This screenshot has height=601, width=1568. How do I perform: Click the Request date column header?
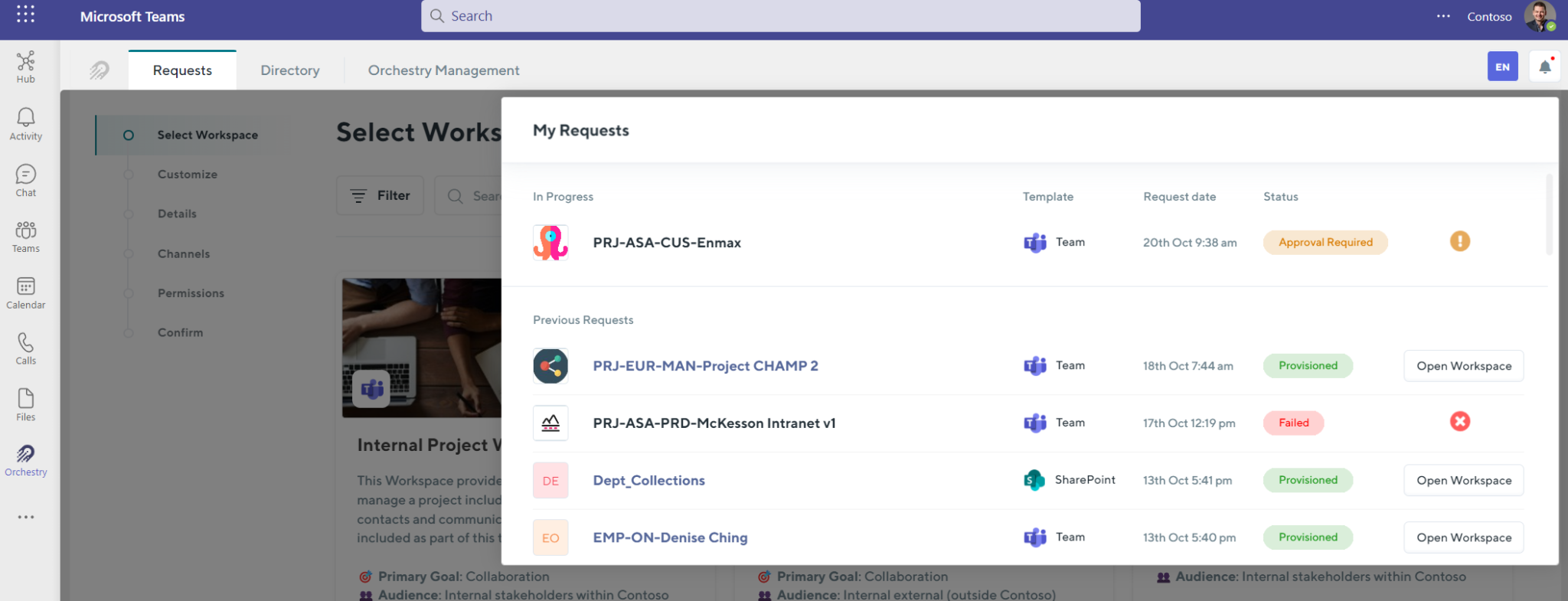click(1179, 197)
